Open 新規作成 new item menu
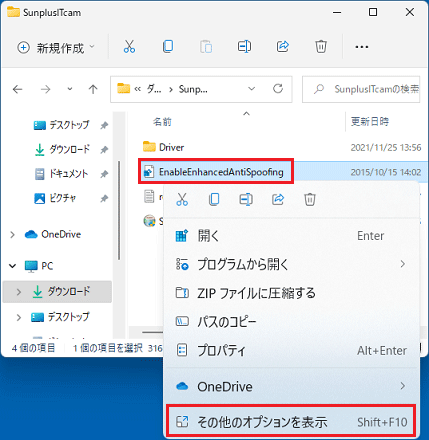 click(x=56, y=48)
